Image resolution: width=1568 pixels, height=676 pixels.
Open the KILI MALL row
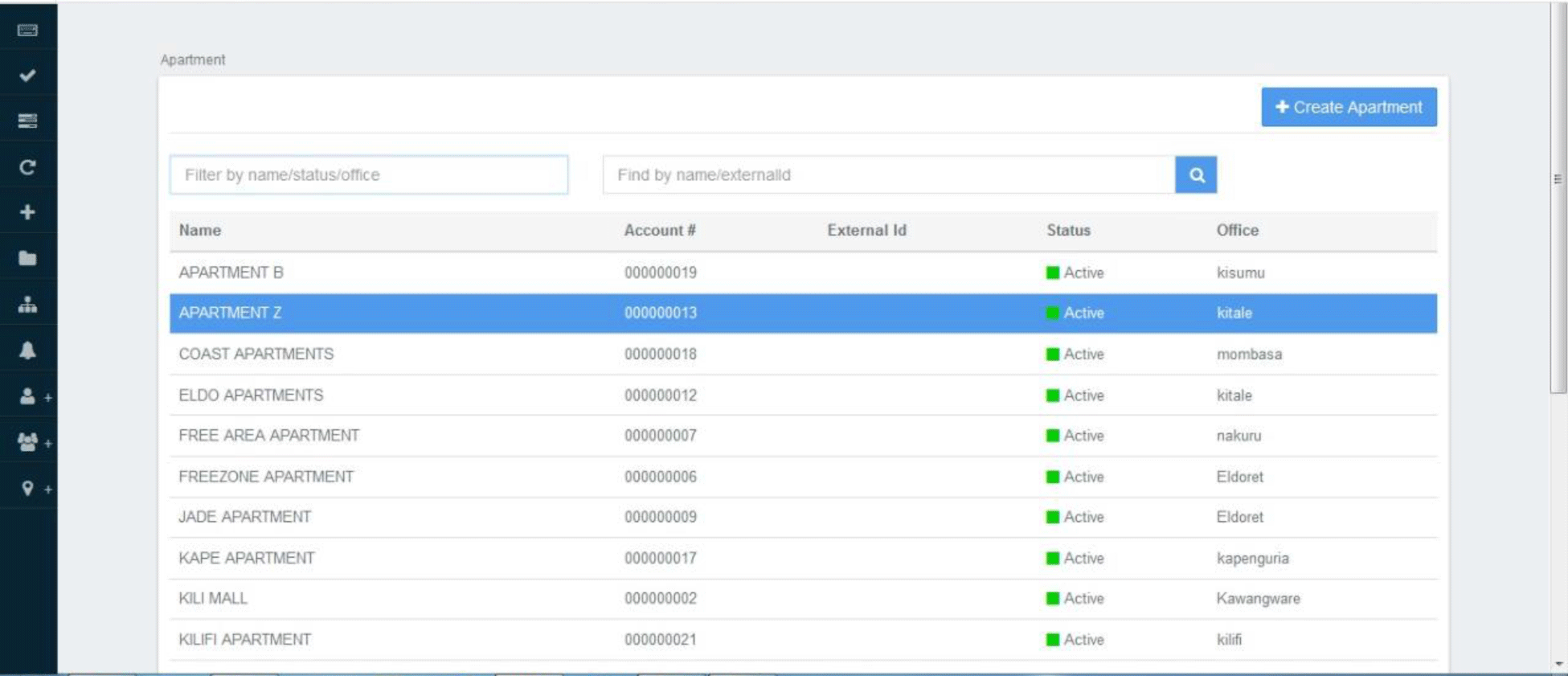pyautogui.click(x=803, y=598)
